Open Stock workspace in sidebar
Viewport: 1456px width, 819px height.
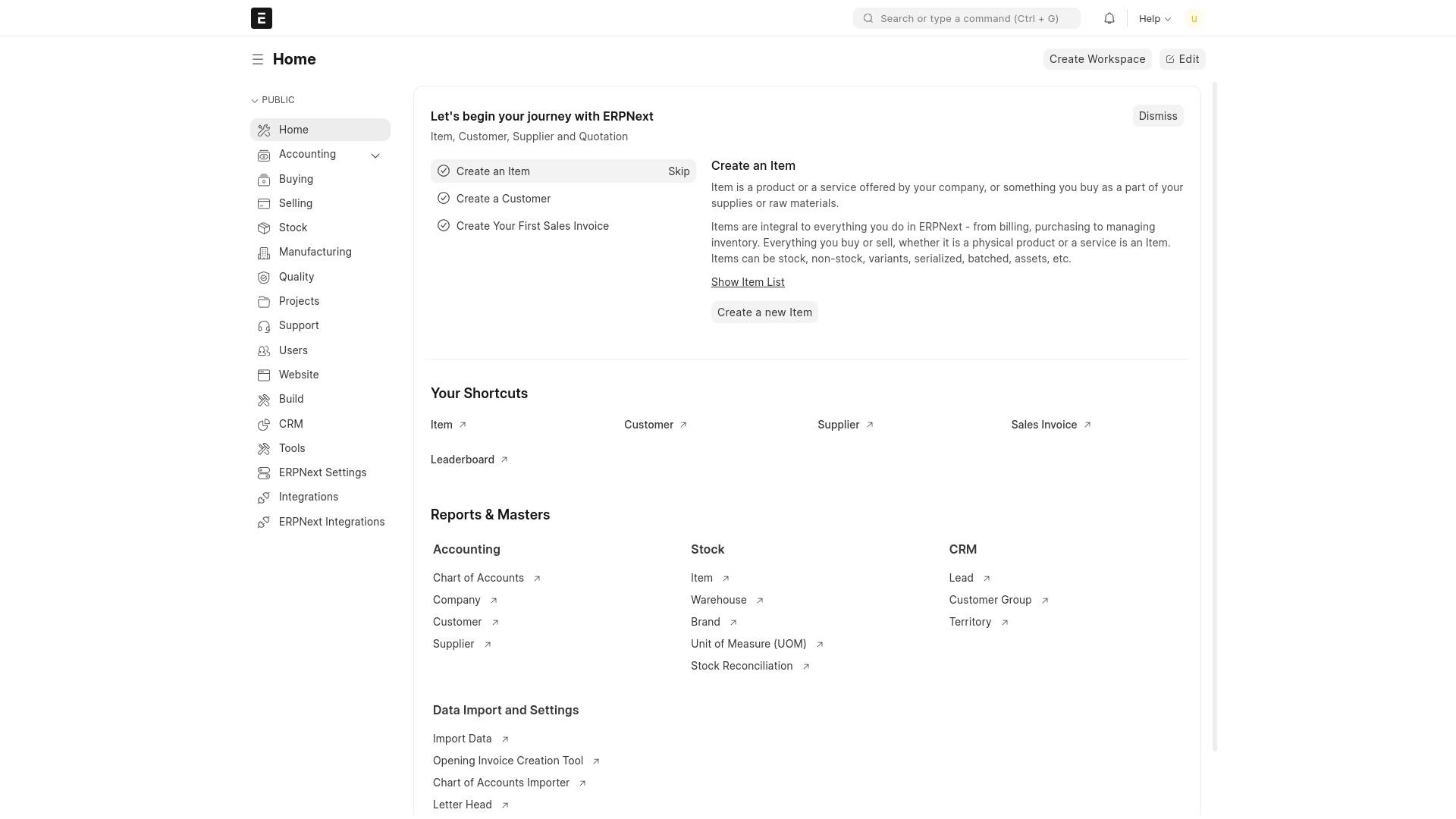[293, 227]
